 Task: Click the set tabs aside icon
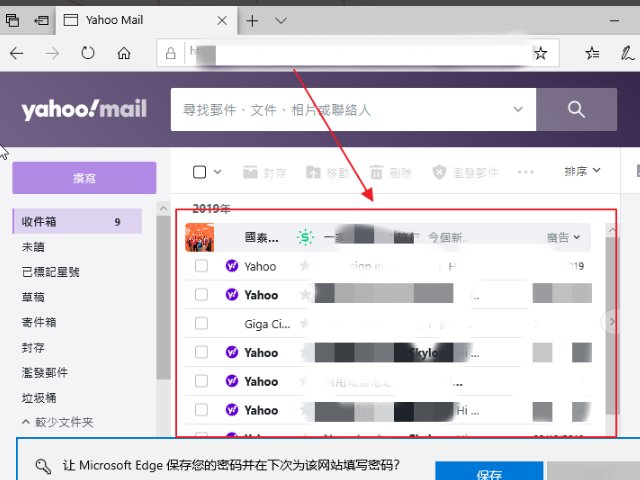41,20
